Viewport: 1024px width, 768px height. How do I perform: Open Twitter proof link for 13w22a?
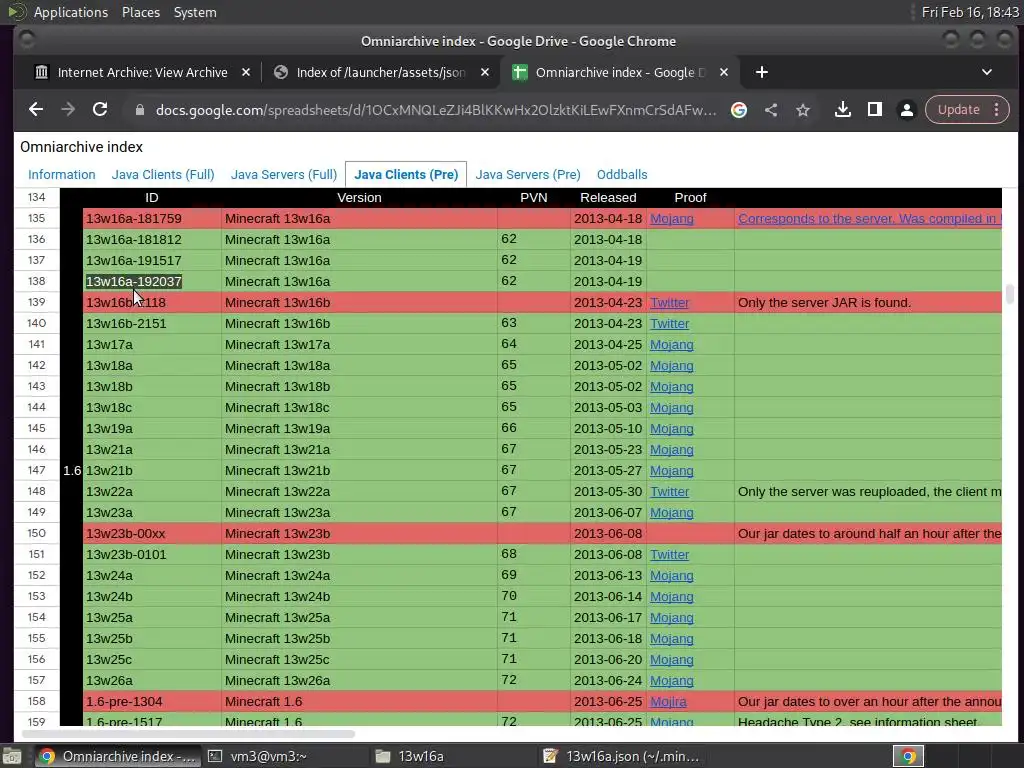point(669,491)
